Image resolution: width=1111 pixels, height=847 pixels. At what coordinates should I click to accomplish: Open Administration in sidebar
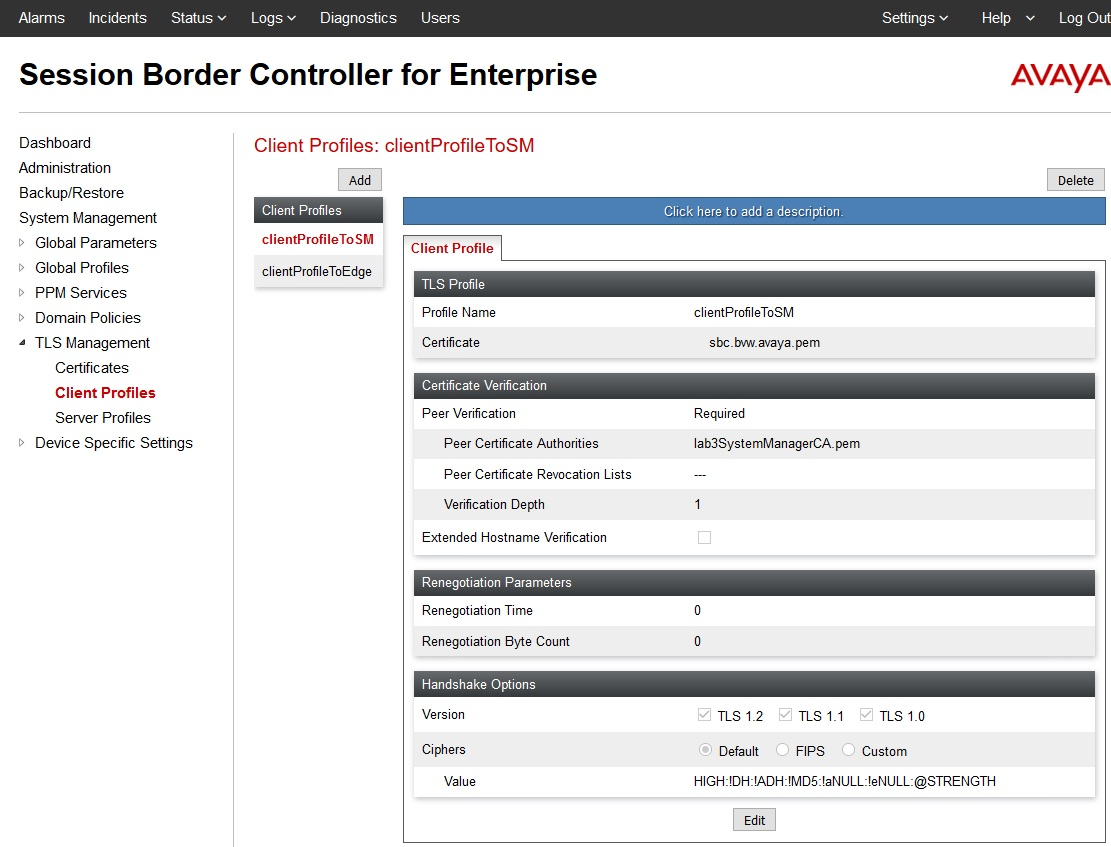click(x=64, y=168)
